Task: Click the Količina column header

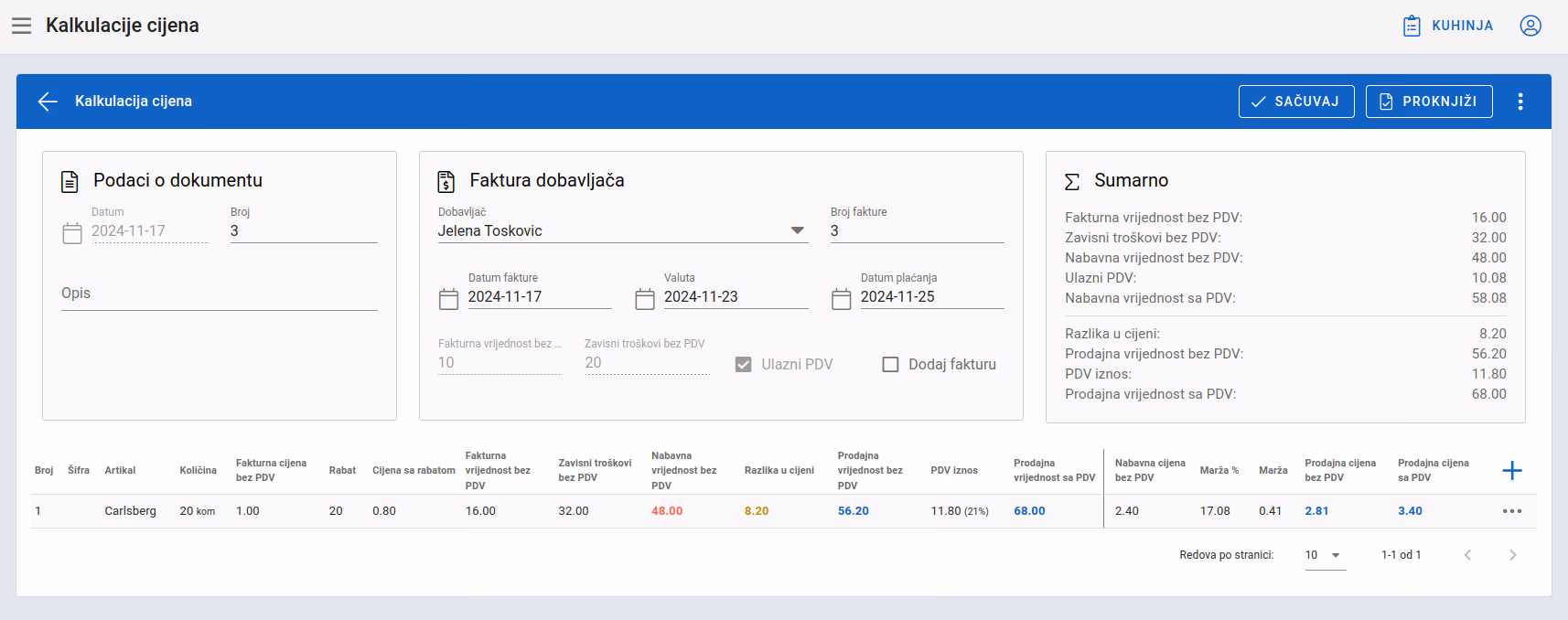Action: [x=198, y=470]
